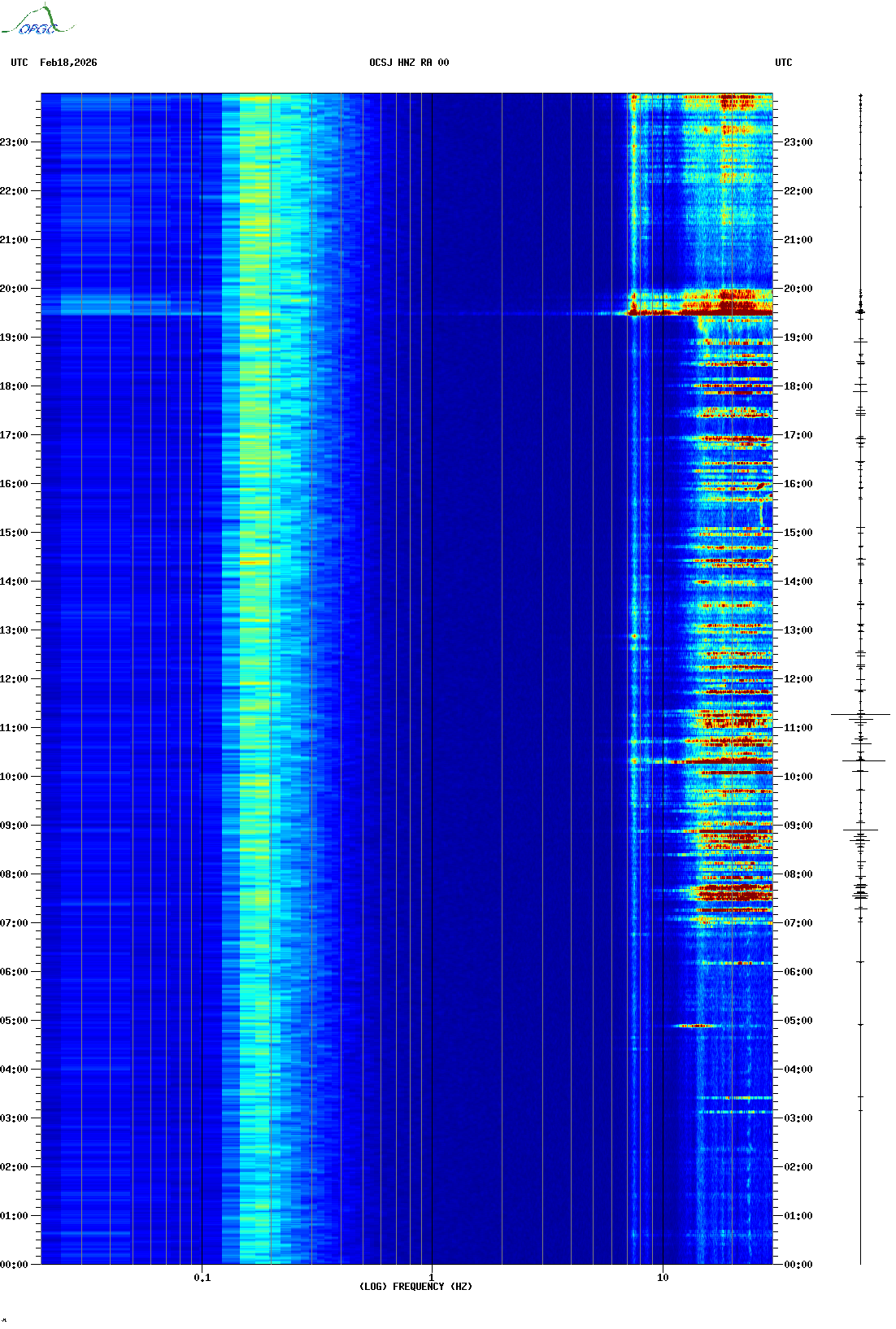This screenshot has width=896, height=1329.
Task: Click the 12:00 label on the left time axis
Action: 14,679
